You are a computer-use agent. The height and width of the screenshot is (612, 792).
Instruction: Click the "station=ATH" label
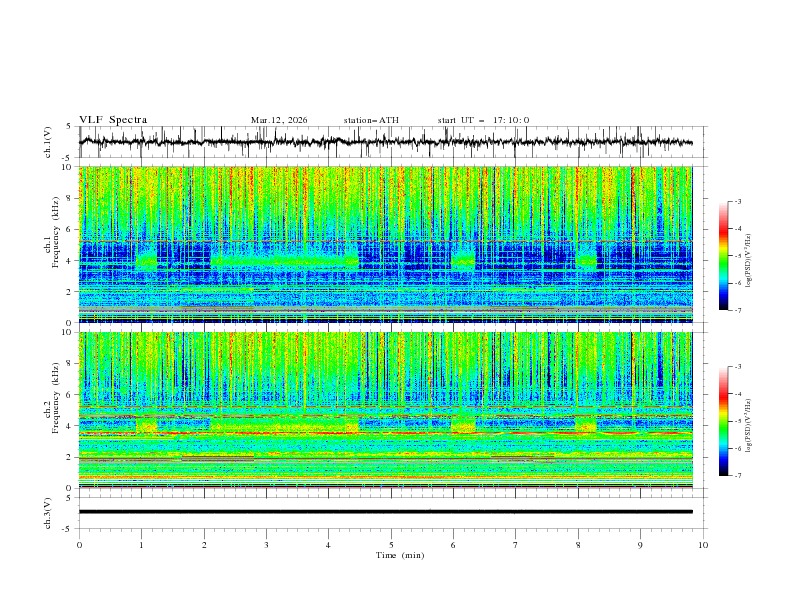[x=371, y=120]
